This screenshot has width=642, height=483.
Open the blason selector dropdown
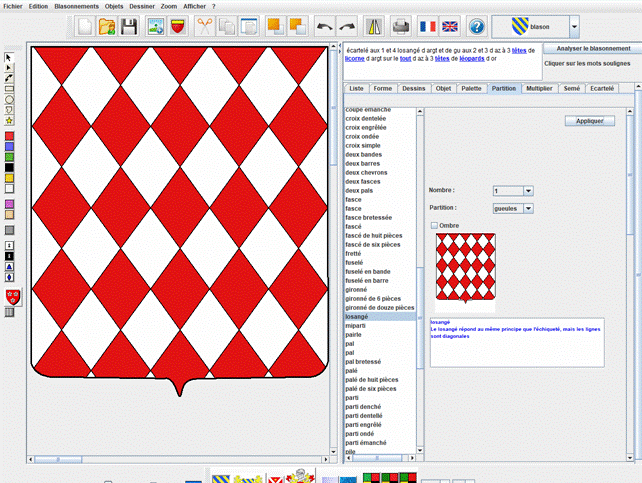(x=575, y=25)
